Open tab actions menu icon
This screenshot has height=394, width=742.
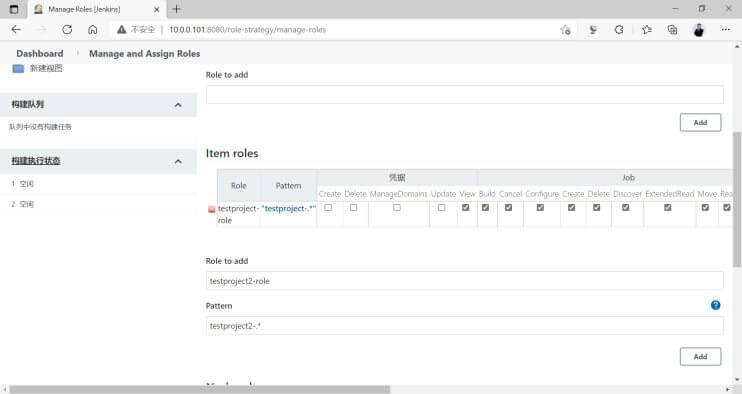click(x=14, y=9)
